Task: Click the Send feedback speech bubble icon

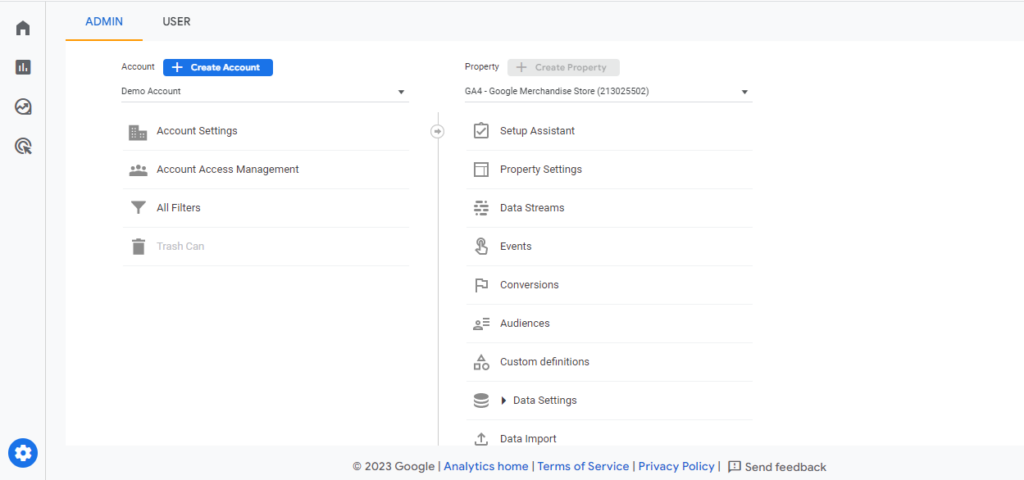Action: coord(734,467)
